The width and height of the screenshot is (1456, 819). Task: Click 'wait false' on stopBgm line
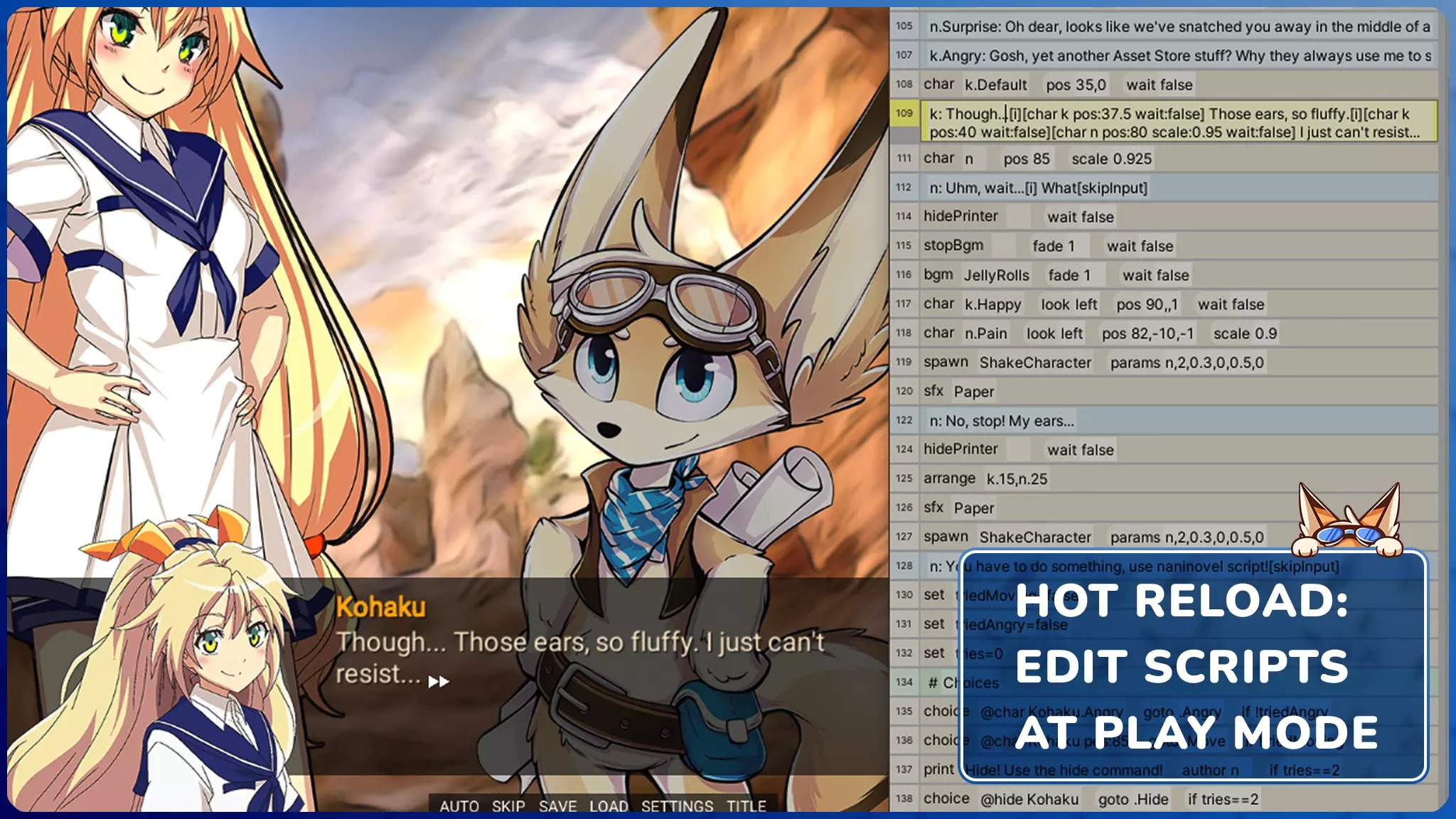1139,246
